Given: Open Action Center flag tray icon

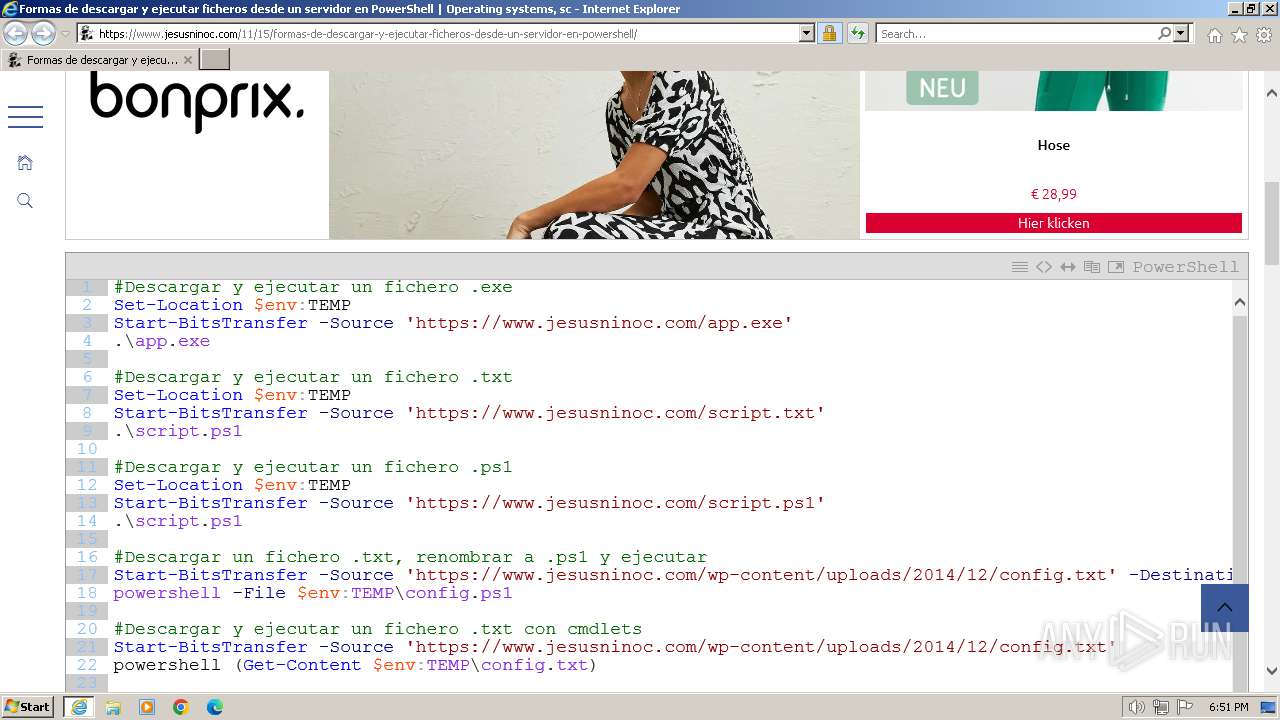Looking at the screenshot, I should [1184, 707].
